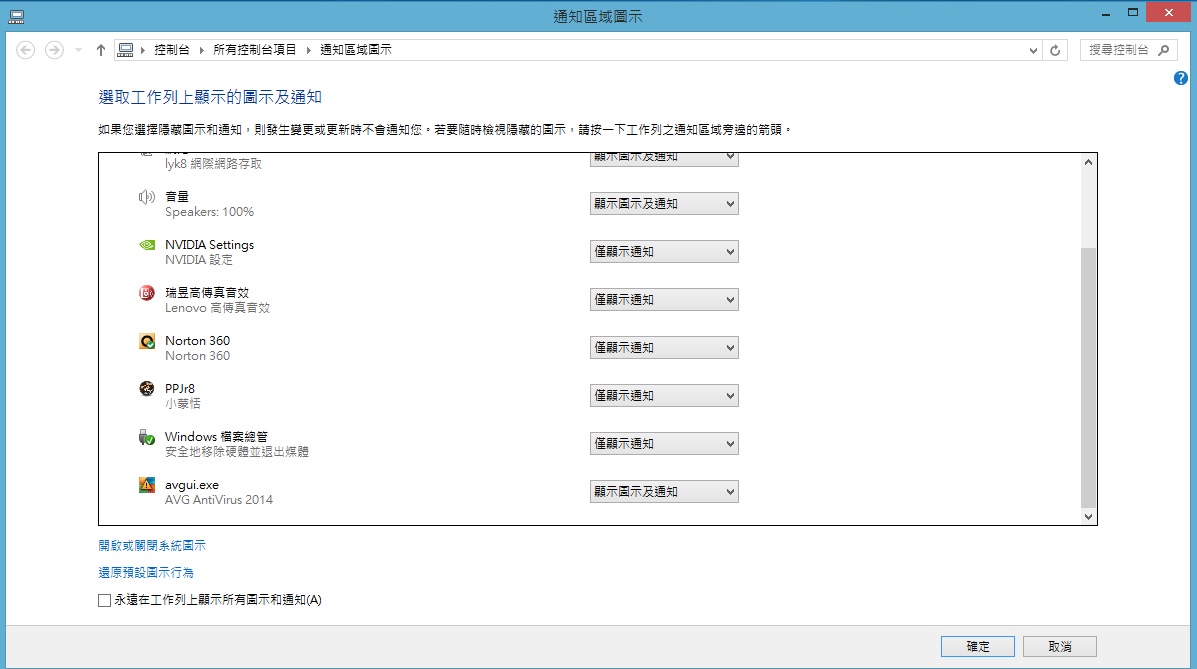
Task: Select the avgui.exe item name
Action: click(x=192, y=485)
